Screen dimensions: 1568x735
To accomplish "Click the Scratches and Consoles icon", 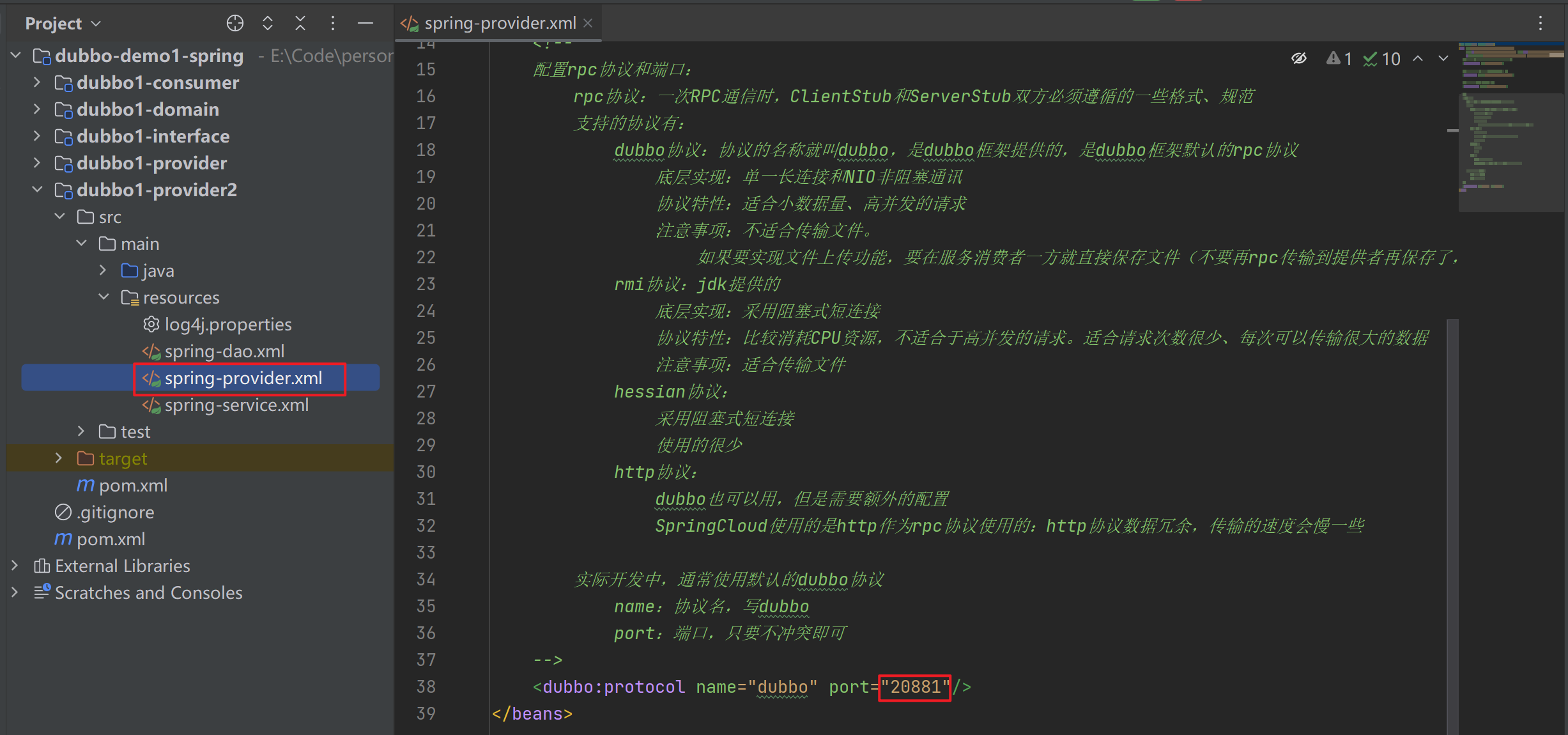I will coord(42,592).
